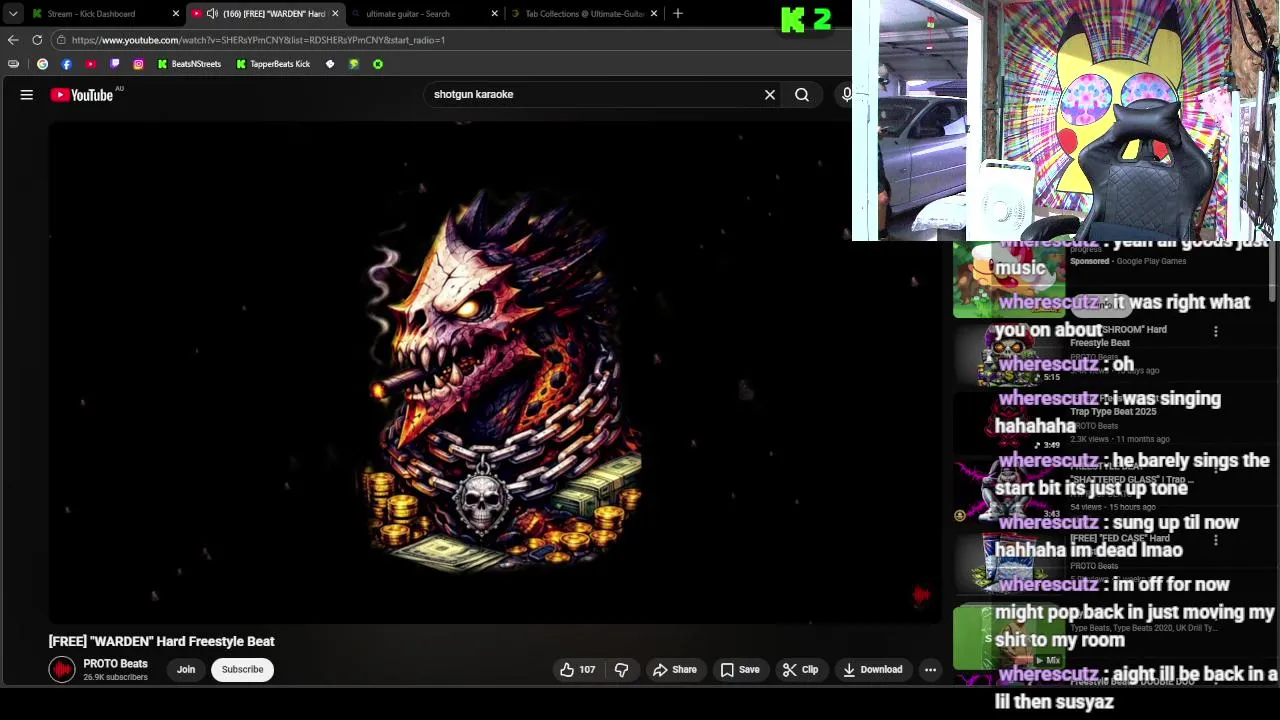1280x720 pixels.
Task: Open the sidebar thumbnail with 3:49 duration
Action: [x=1009, y=423]
